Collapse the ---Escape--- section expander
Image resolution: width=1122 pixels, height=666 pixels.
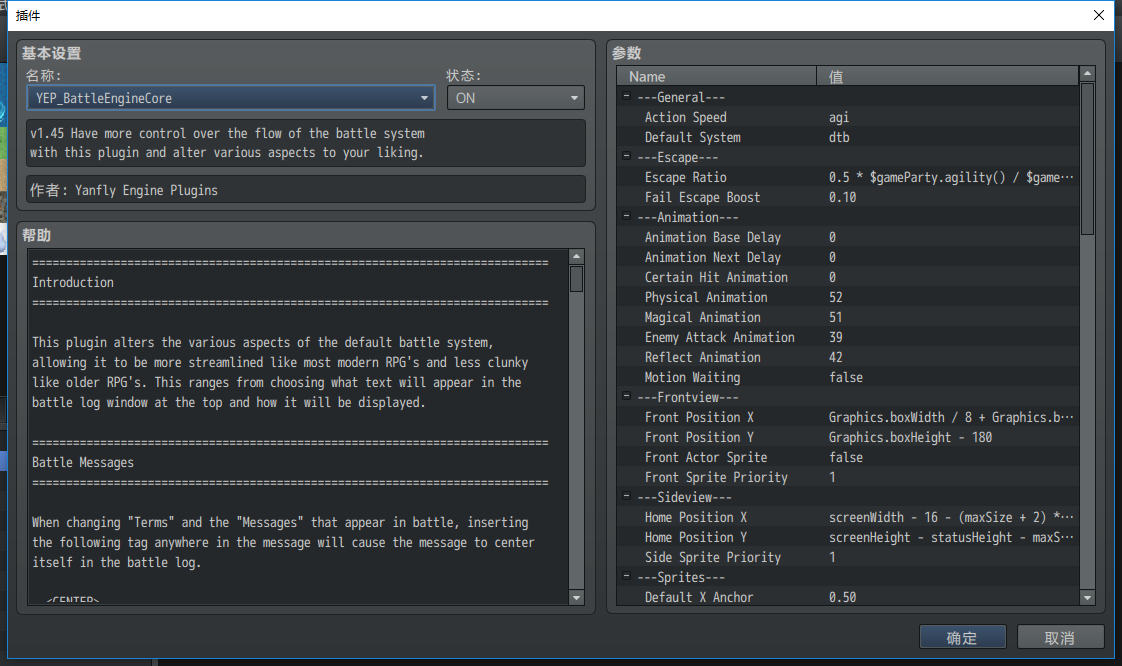coord(626,156)
